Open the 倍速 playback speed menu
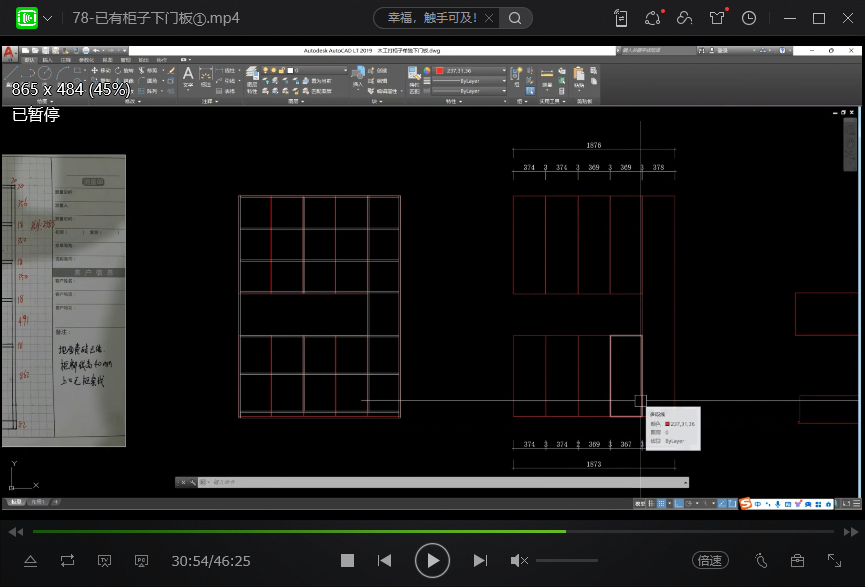 pos(710,561)
